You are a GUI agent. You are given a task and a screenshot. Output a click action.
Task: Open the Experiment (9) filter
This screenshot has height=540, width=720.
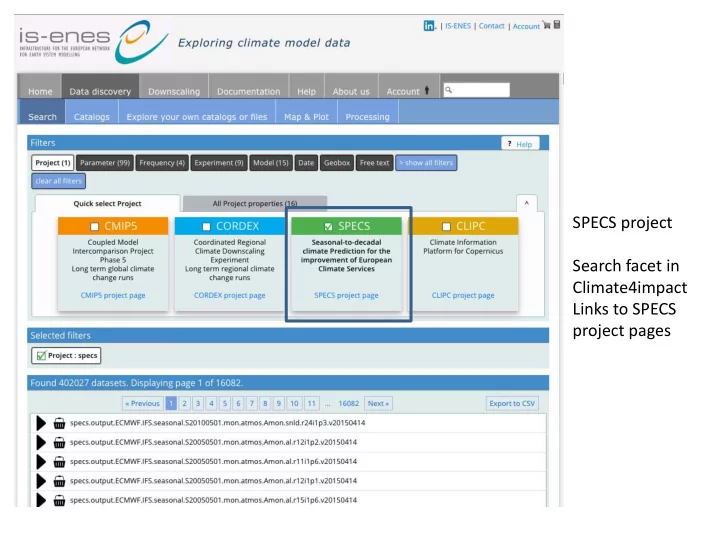click(x=219, y=163)
